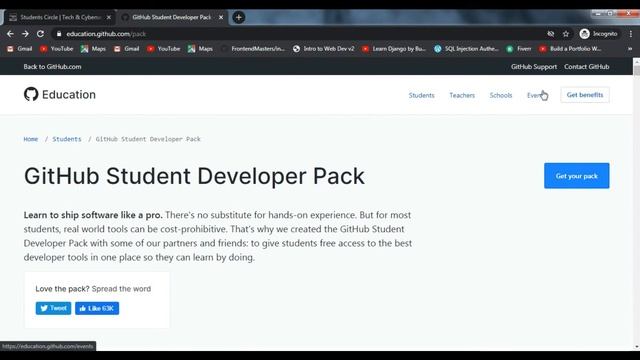Click the Back to GitHub.com link

[x=52, y=67]
